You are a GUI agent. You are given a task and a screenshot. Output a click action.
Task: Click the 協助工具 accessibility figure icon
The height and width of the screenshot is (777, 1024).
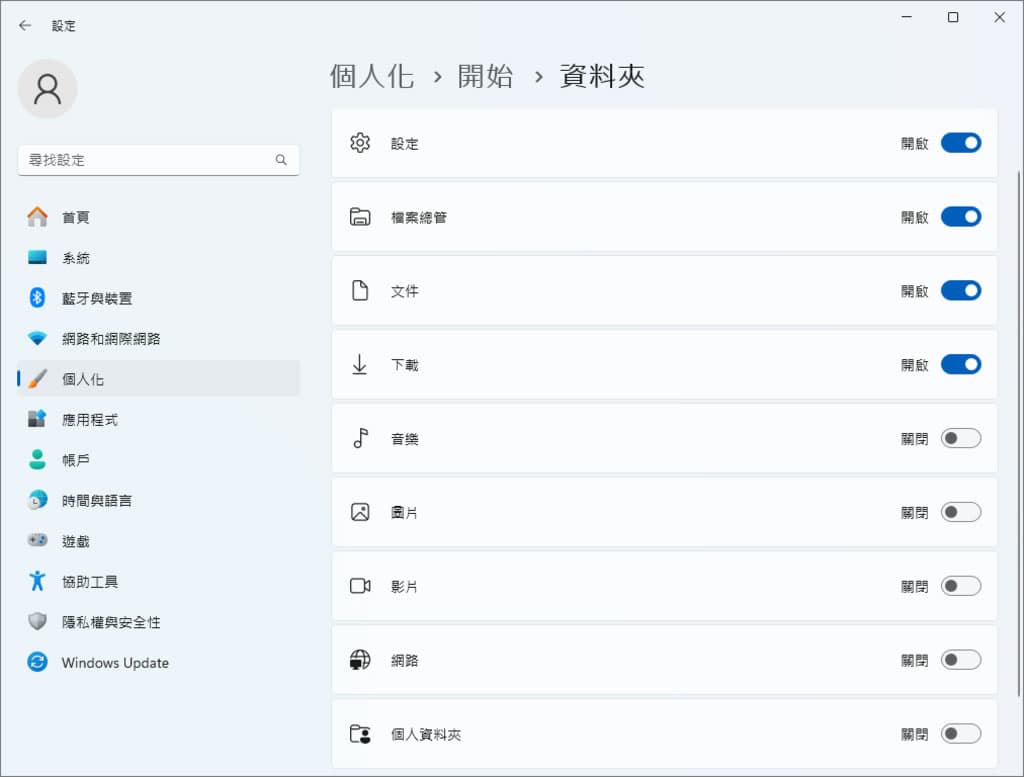pos(37,581)
